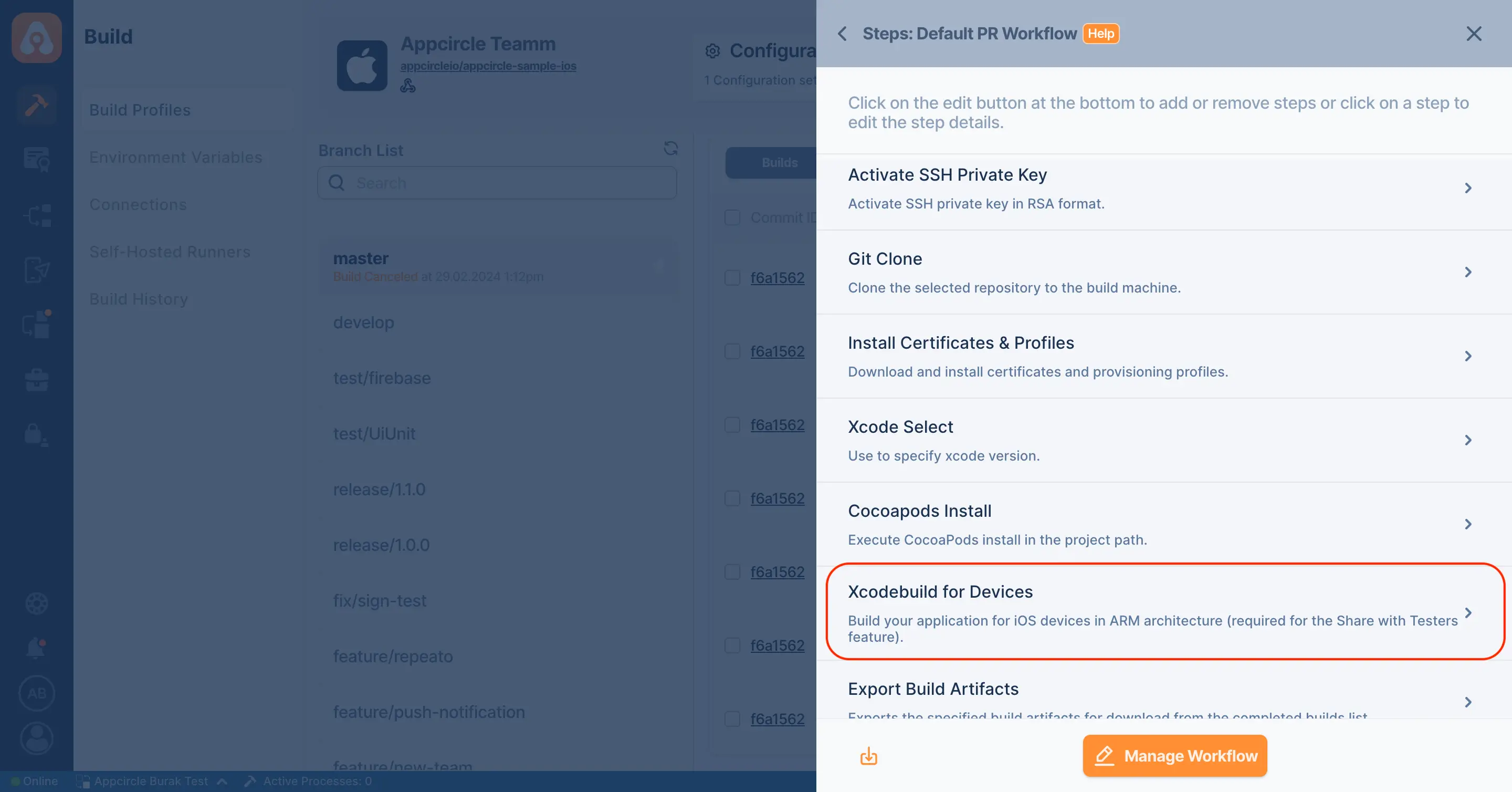
Task: Open the lifebuoy support icon in sidebar
Action: 36,603
